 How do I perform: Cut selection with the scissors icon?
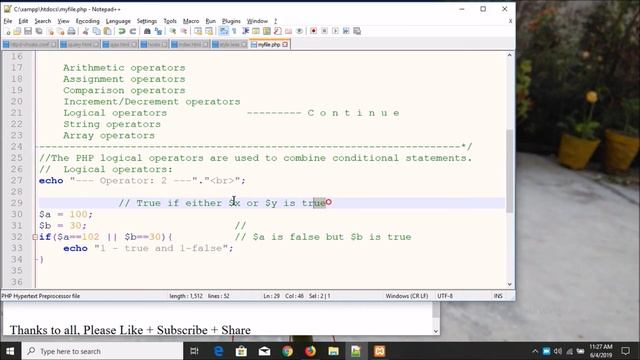click(86, 31)
